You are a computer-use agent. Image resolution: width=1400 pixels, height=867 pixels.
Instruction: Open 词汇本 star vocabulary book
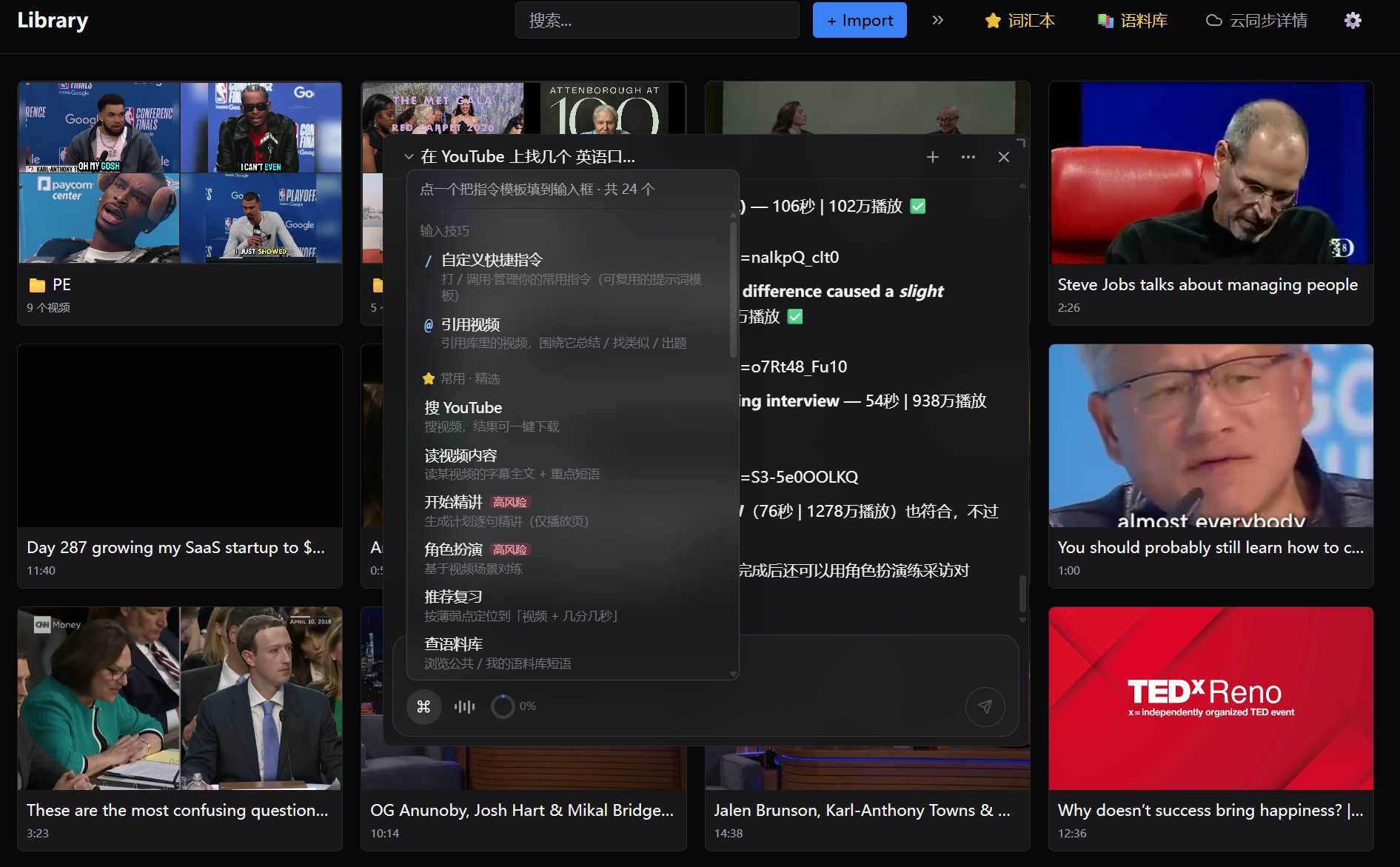click(x=1019, y=20)
